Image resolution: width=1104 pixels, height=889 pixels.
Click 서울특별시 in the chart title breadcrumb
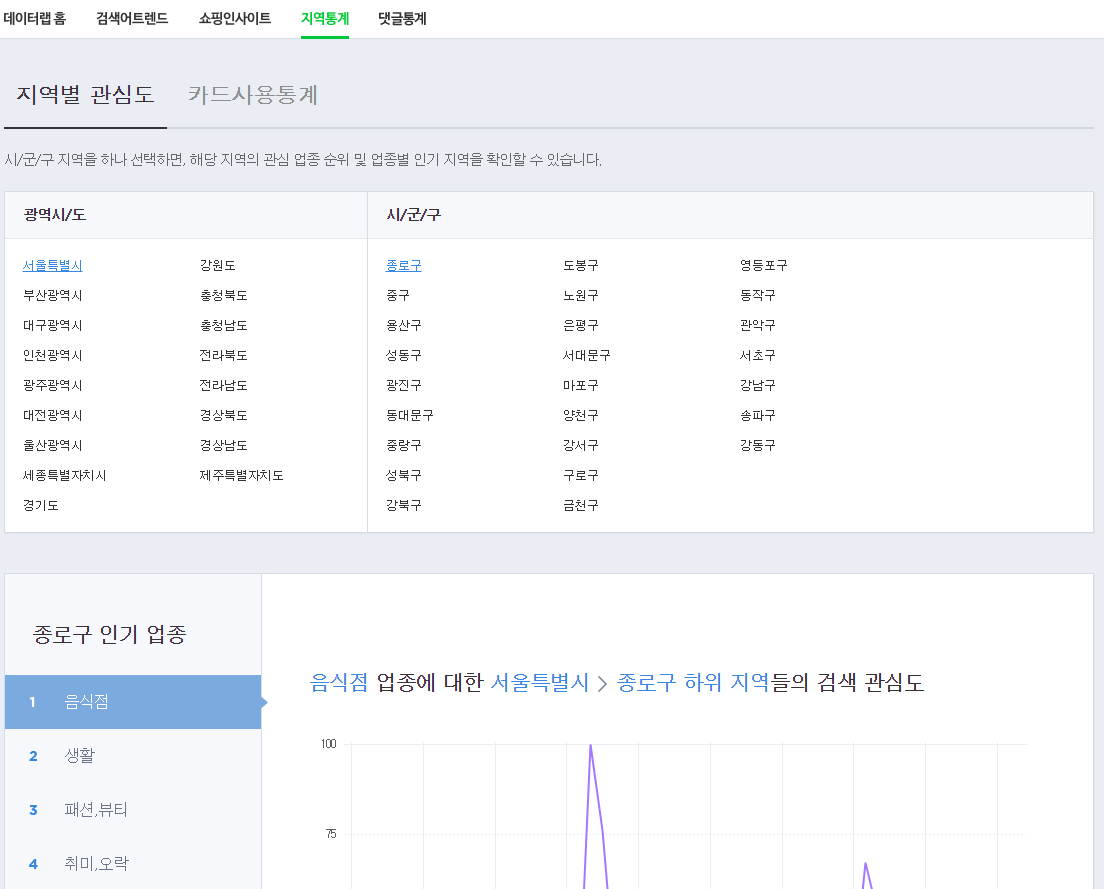539,682
